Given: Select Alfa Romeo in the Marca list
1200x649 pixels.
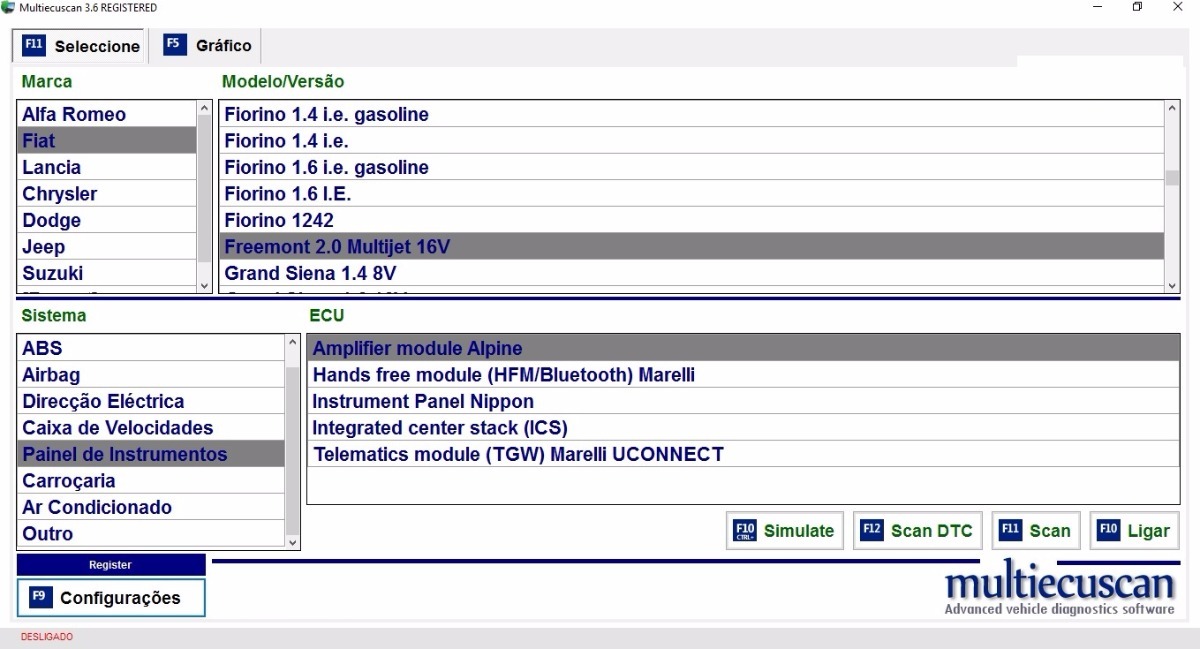Looking at the screenshot, I should coord(106,114).
